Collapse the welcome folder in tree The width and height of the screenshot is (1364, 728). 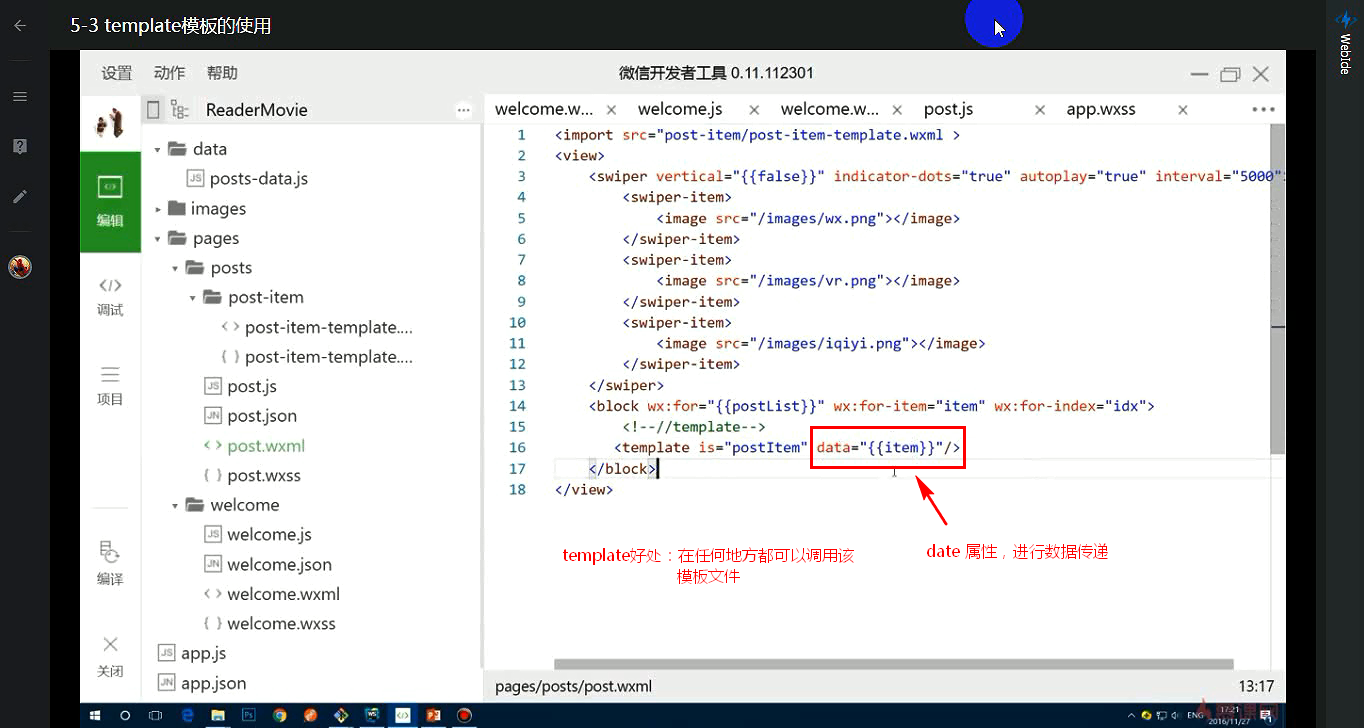pyautogui.click(x=175, y=506)
